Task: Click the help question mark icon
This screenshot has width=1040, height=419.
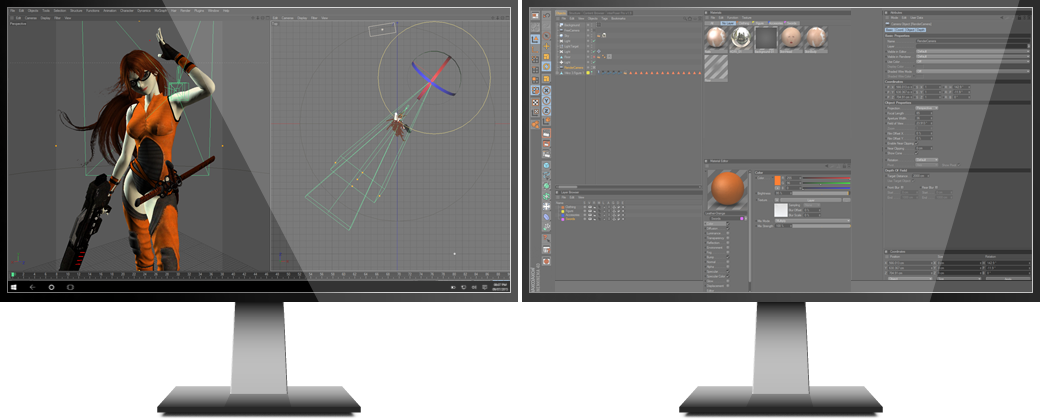Action: [547, 239]
